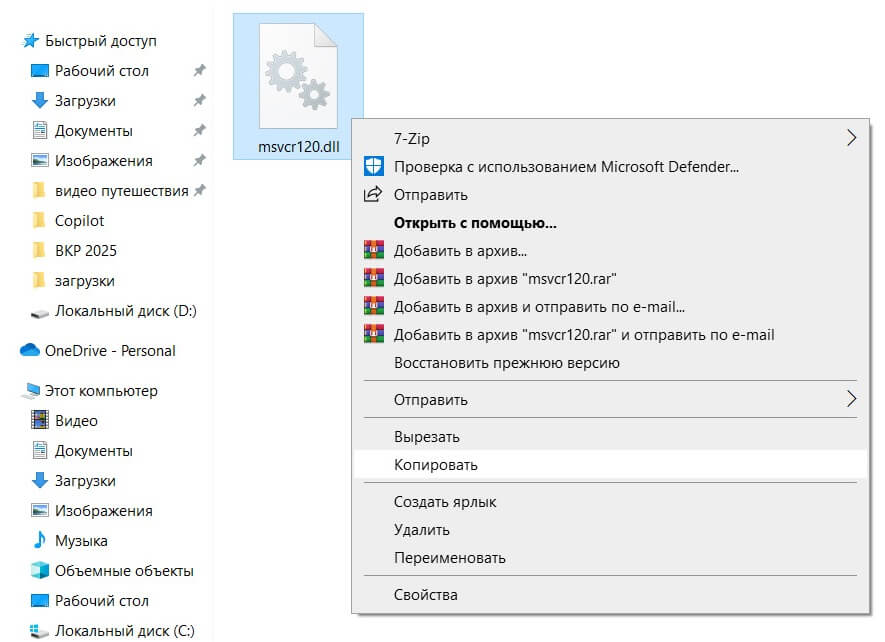Click Удалить in the context menu
Image resolution: width=885 pixels, height=642 pixels.
coord(422,530)
